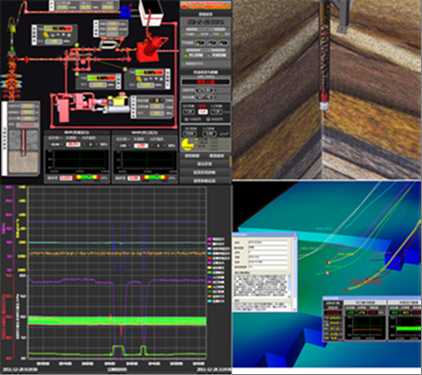Click the bottom button in the right control panel

click(x=205, y=180)
